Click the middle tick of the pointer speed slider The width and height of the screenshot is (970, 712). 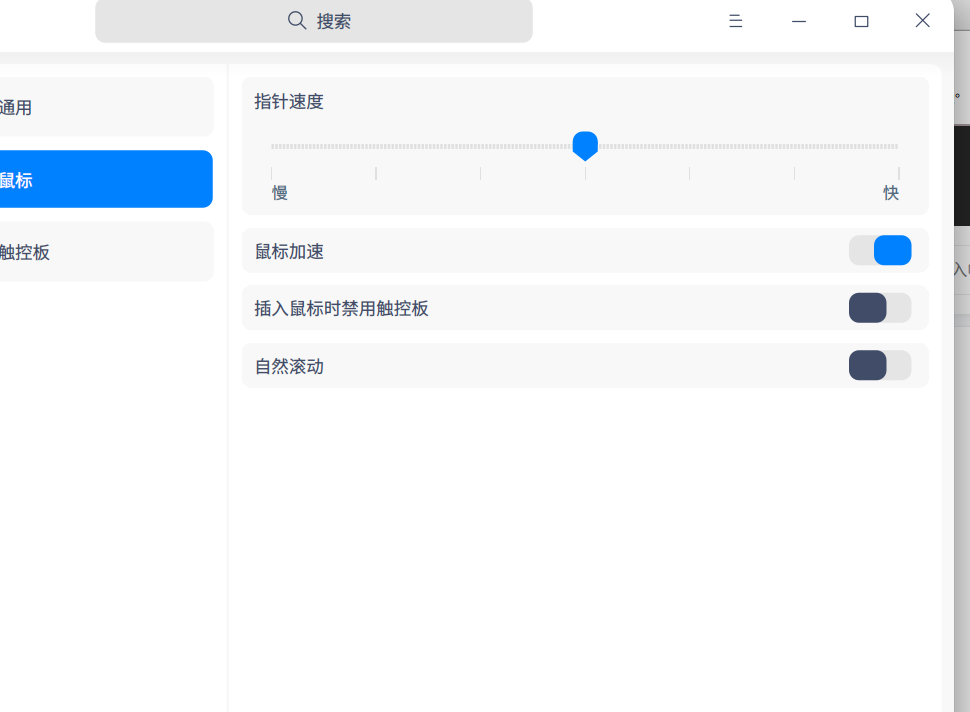point(585,173)
